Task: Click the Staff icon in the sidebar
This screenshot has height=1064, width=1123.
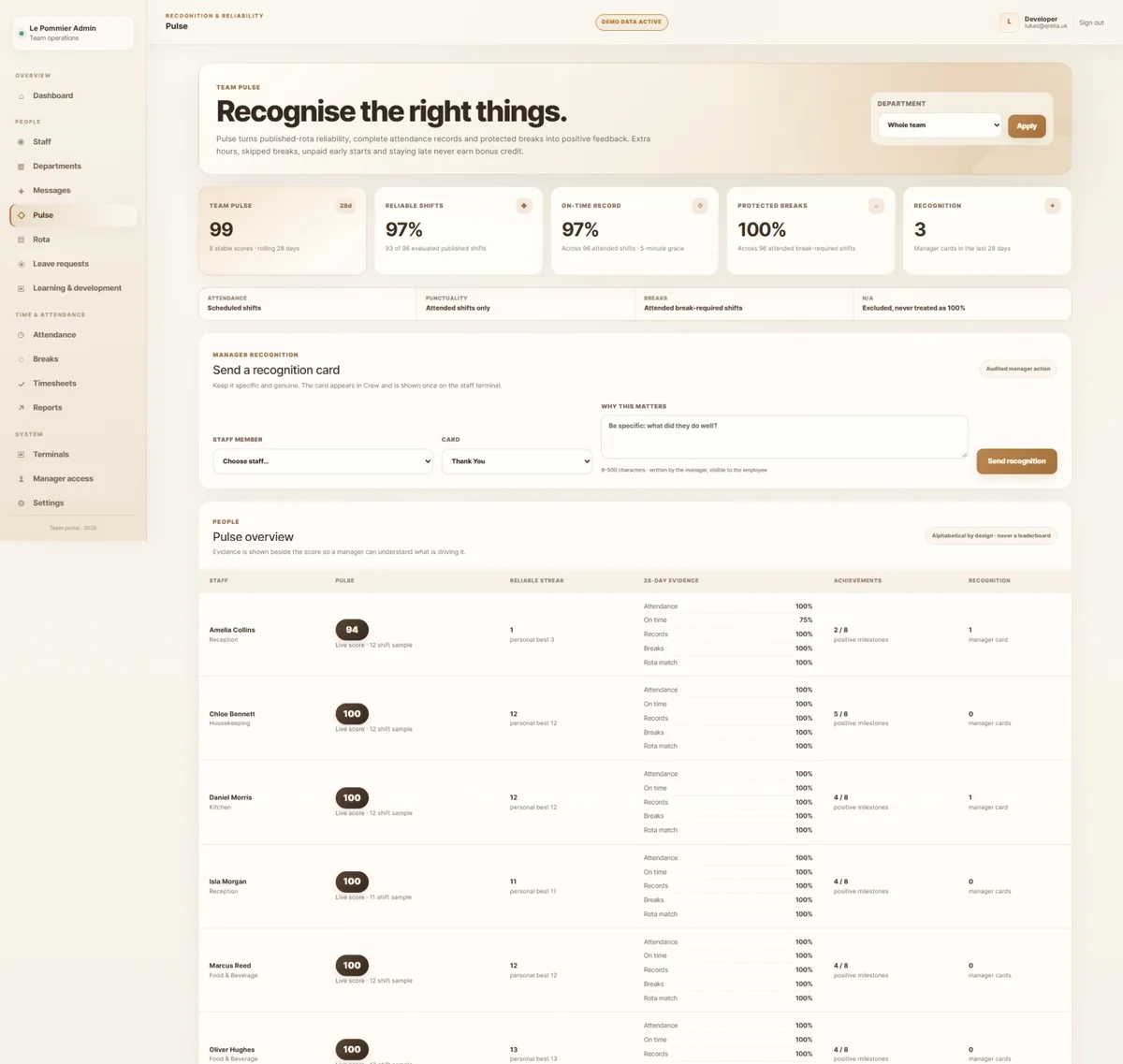Action: (22, 142)
